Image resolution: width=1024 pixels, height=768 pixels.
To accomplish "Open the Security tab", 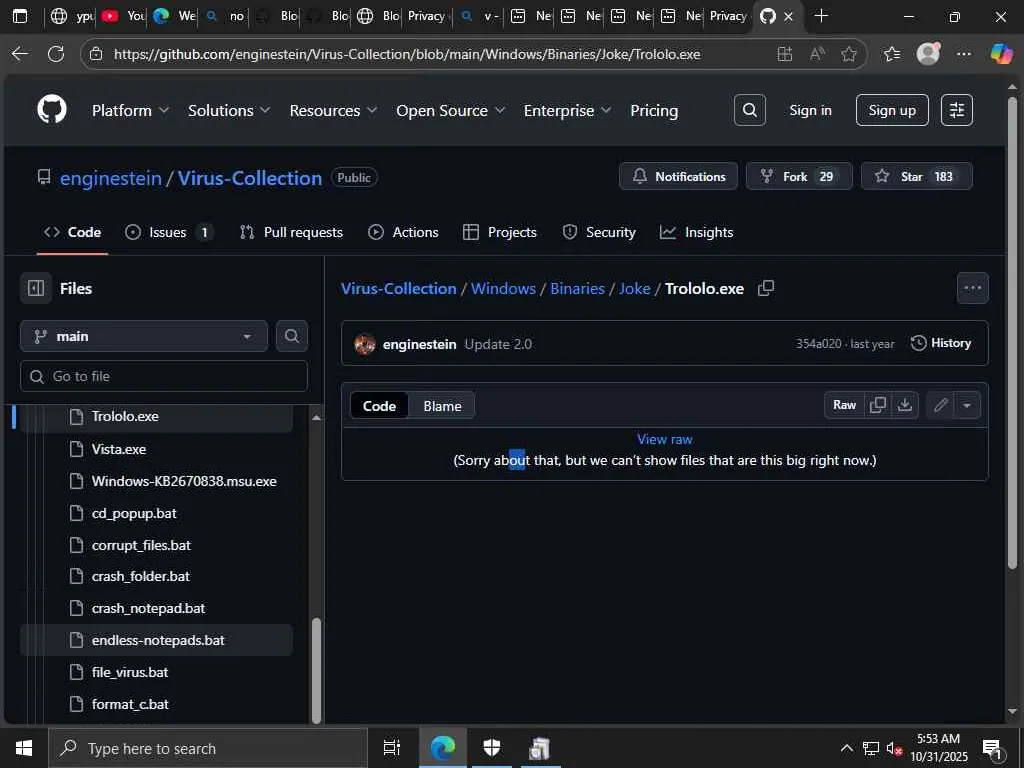I will [599, 232].
